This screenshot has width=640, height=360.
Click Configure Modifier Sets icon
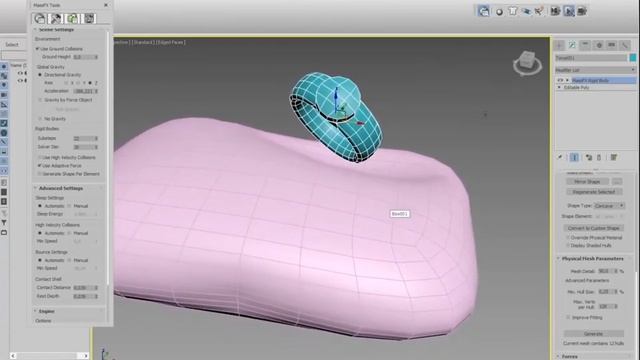point(613,157)
